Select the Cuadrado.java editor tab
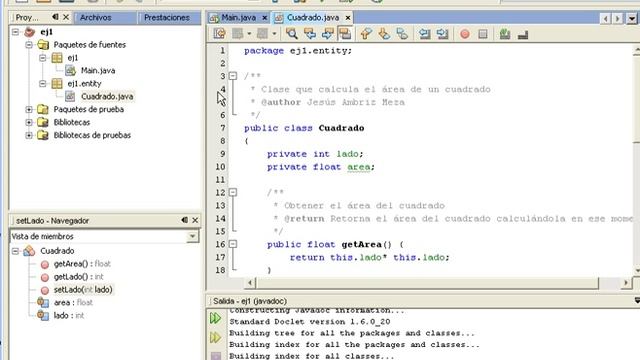Image resolution: width=640 pixels, height=360 pixels. point(313,18)
